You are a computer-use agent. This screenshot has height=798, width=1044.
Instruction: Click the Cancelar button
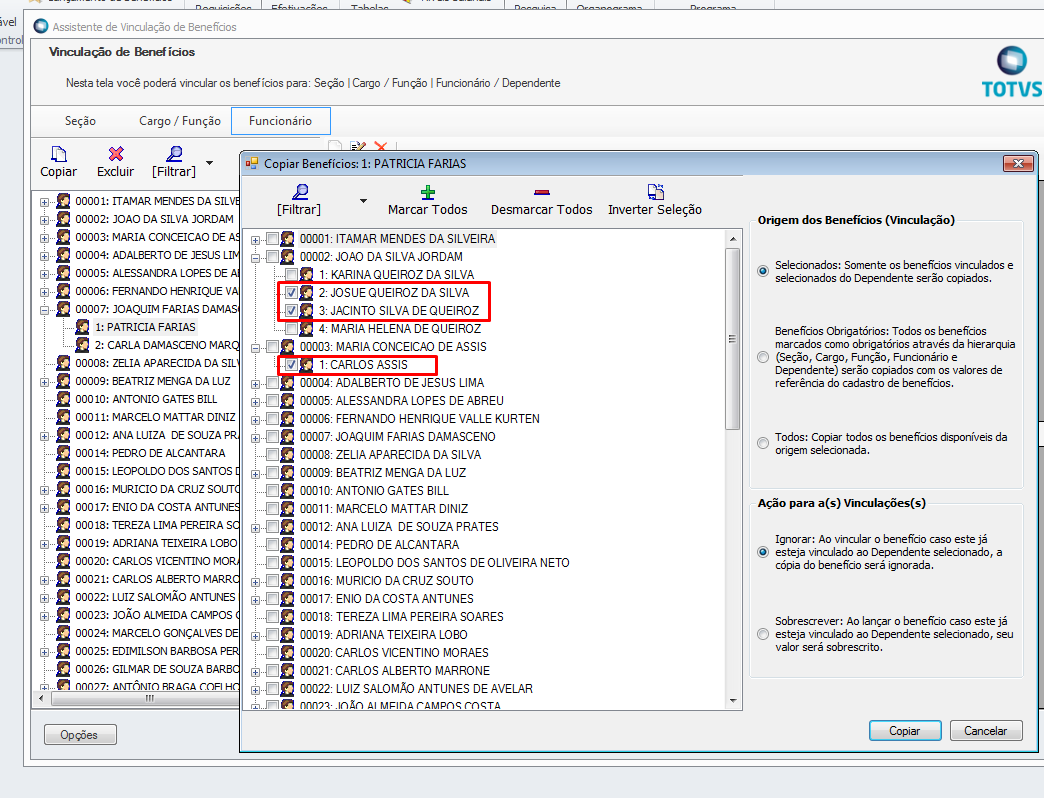(x=985, y=731)
